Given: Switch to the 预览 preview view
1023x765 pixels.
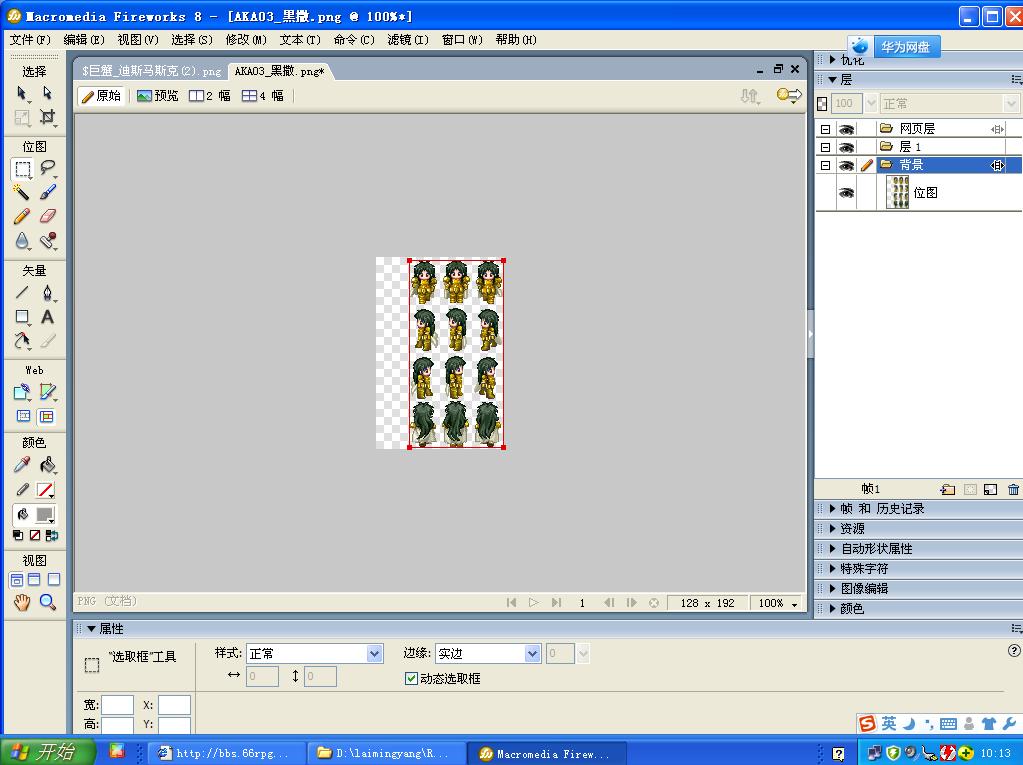Looking at the screenshot, I should click(158, 96).
